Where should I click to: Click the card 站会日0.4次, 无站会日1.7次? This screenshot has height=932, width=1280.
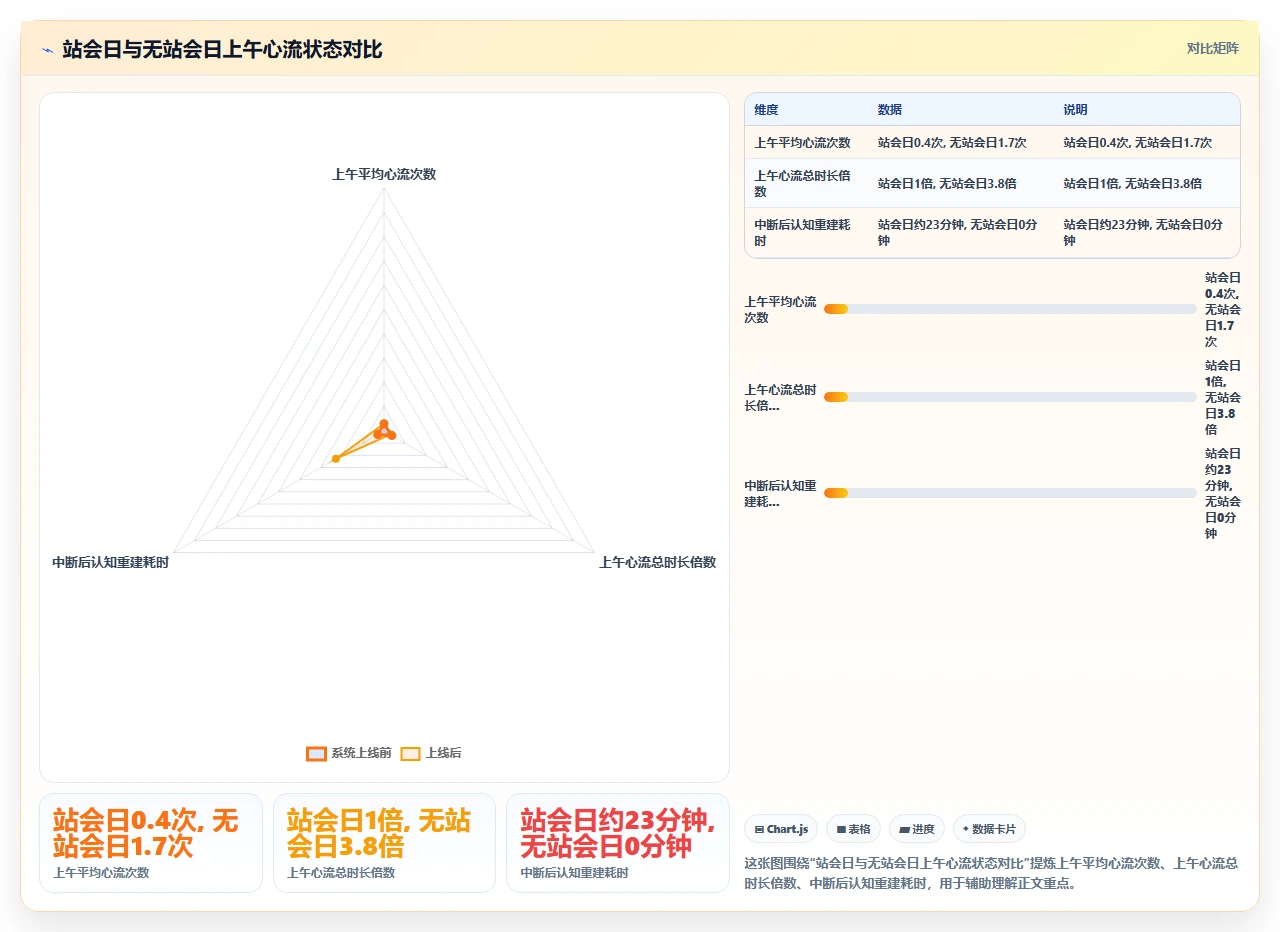(x=151, y=842)
